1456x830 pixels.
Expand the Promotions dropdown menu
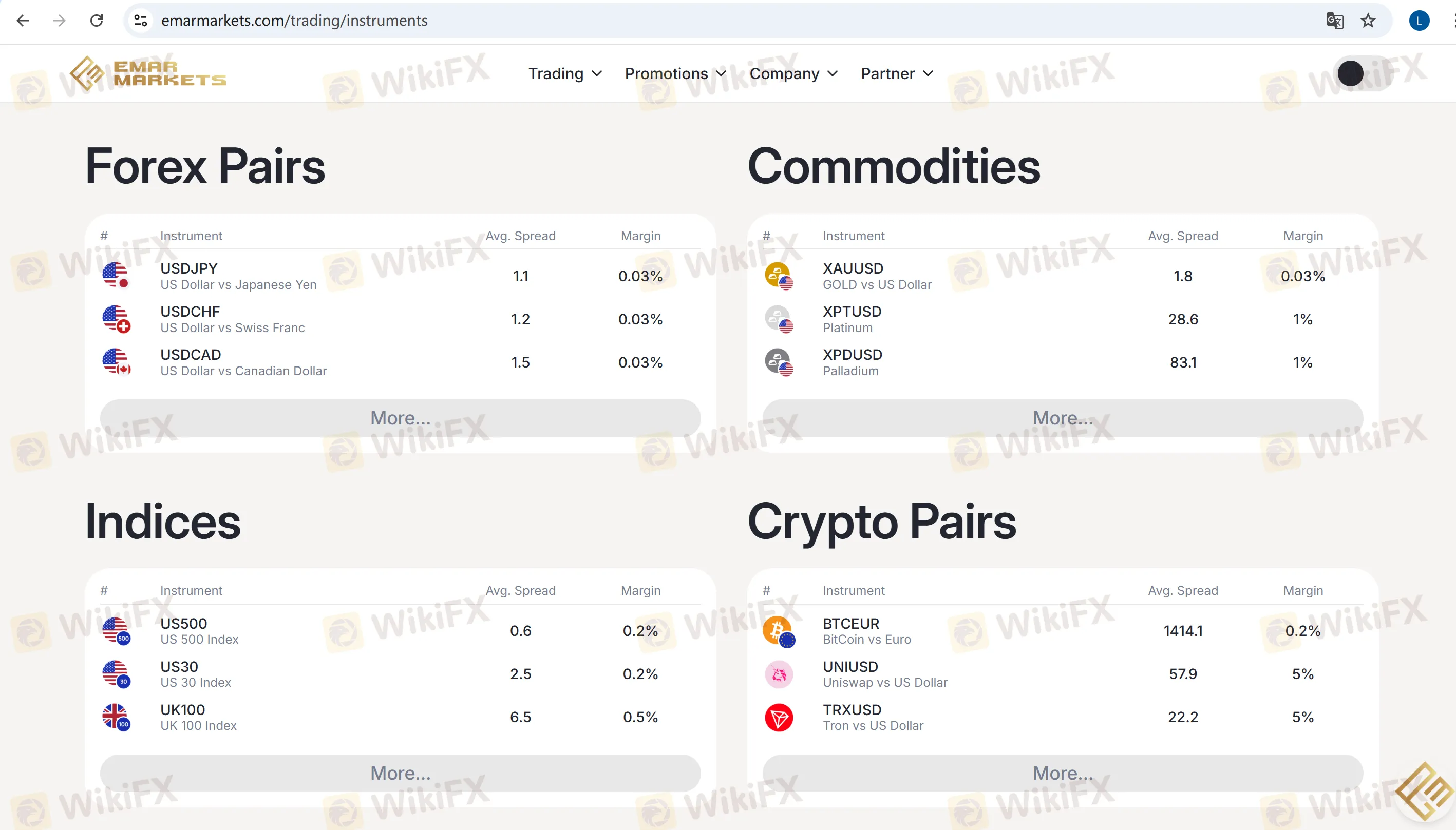[675, 73]
